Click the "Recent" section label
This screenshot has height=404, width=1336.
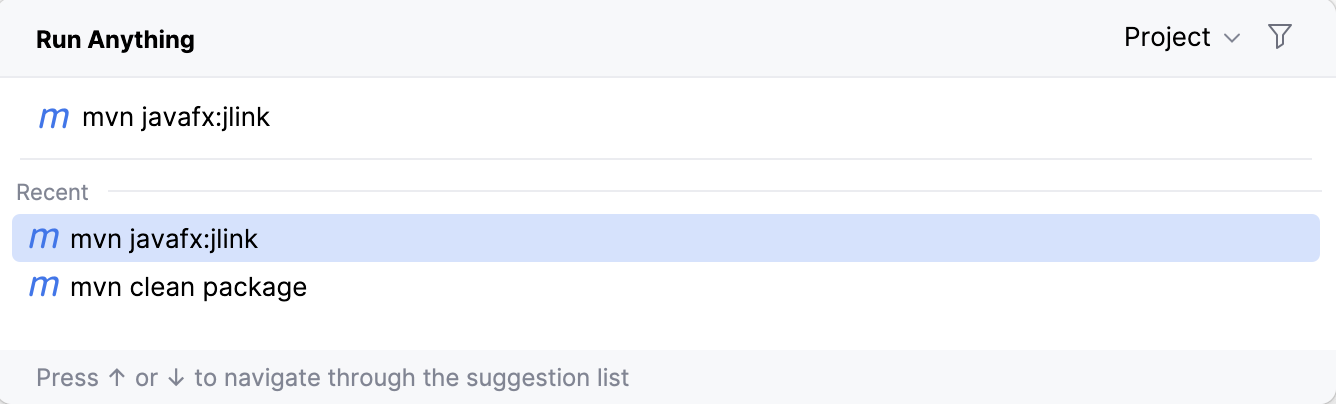tap(52, 192)
